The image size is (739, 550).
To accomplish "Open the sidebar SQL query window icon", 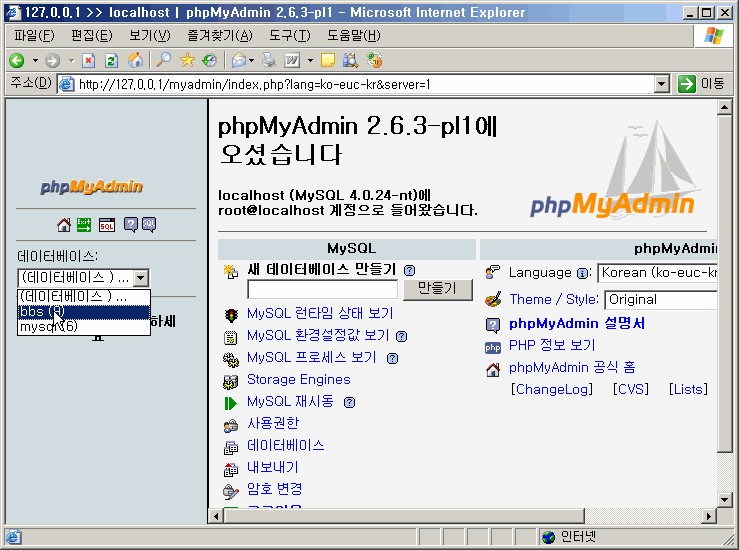I will coord(107,225).
